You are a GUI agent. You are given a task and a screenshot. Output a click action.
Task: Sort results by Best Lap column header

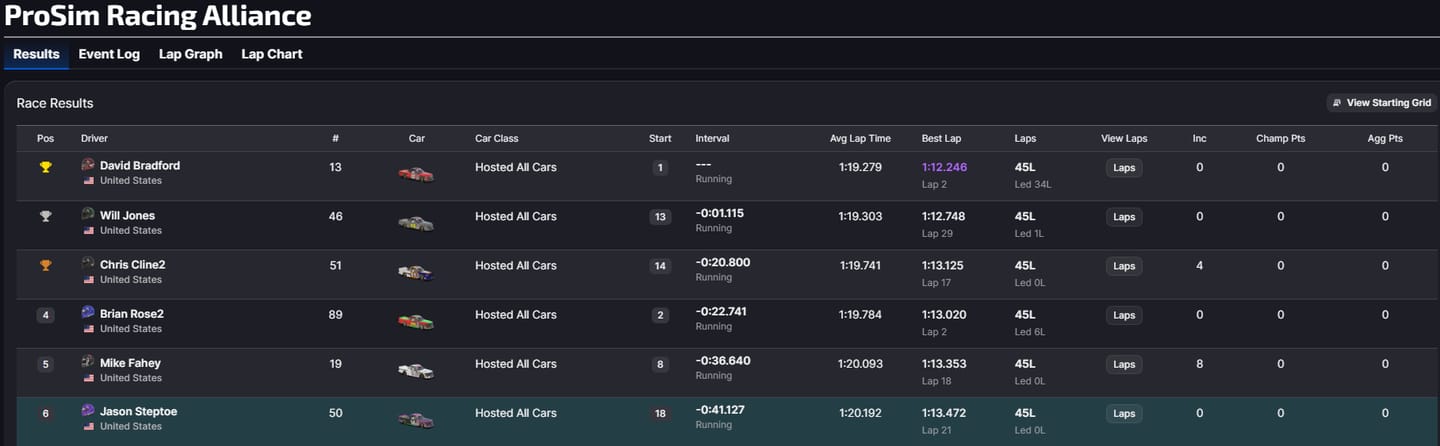[x=941, y=138]
